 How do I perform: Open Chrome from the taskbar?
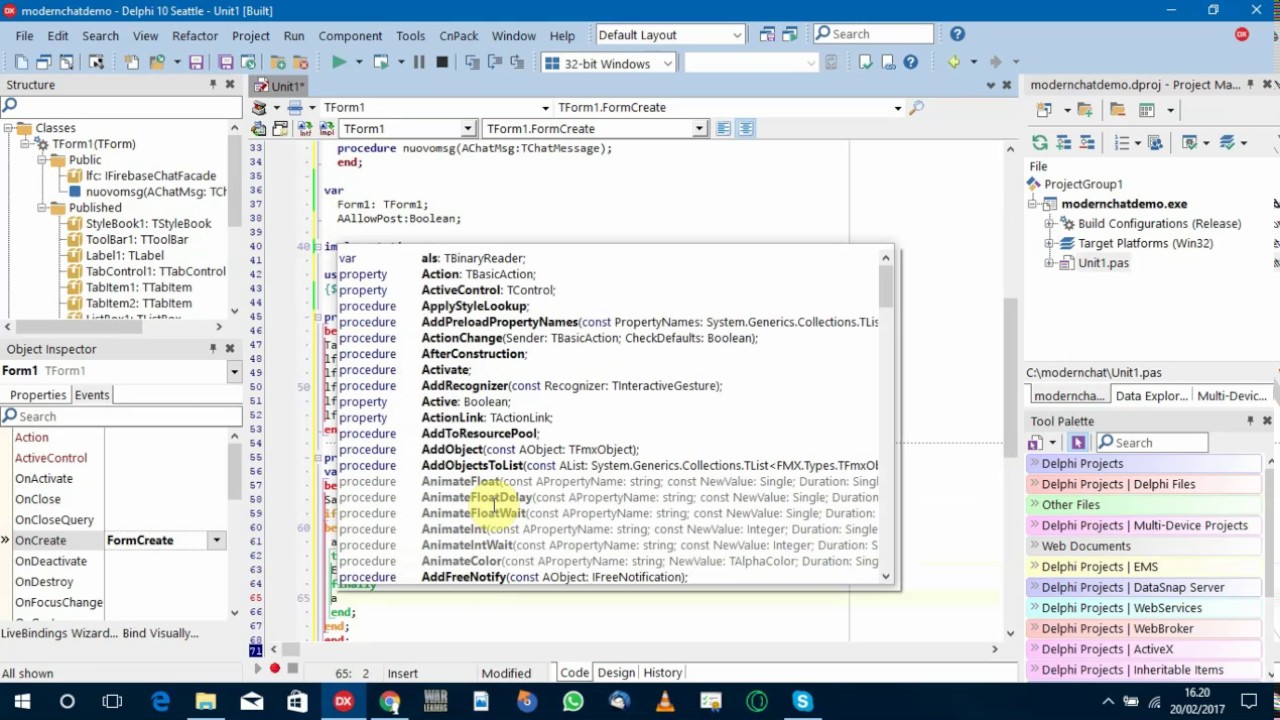(389, 702)
